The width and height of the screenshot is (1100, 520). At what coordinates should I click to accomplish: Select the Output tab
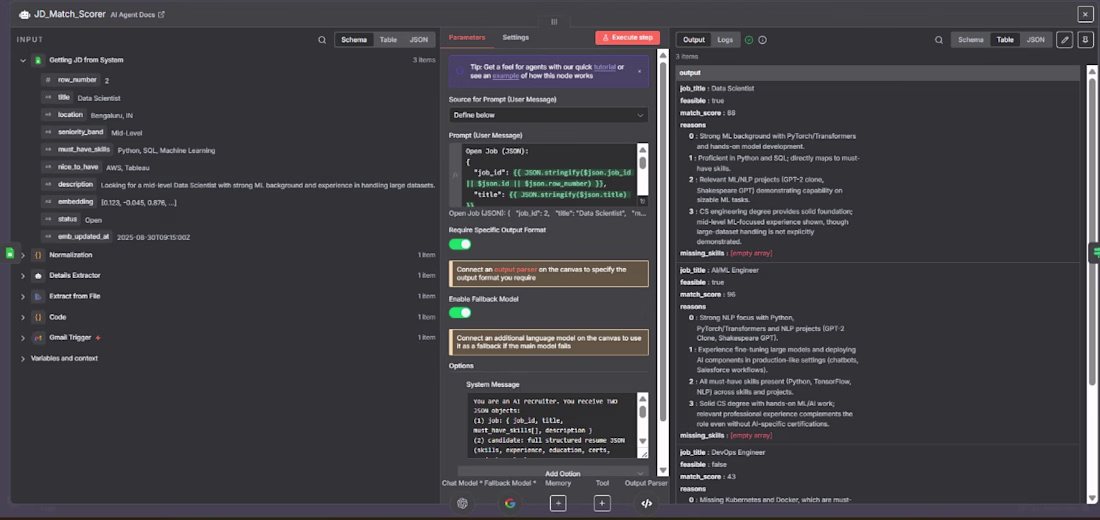tap(694, 40)
